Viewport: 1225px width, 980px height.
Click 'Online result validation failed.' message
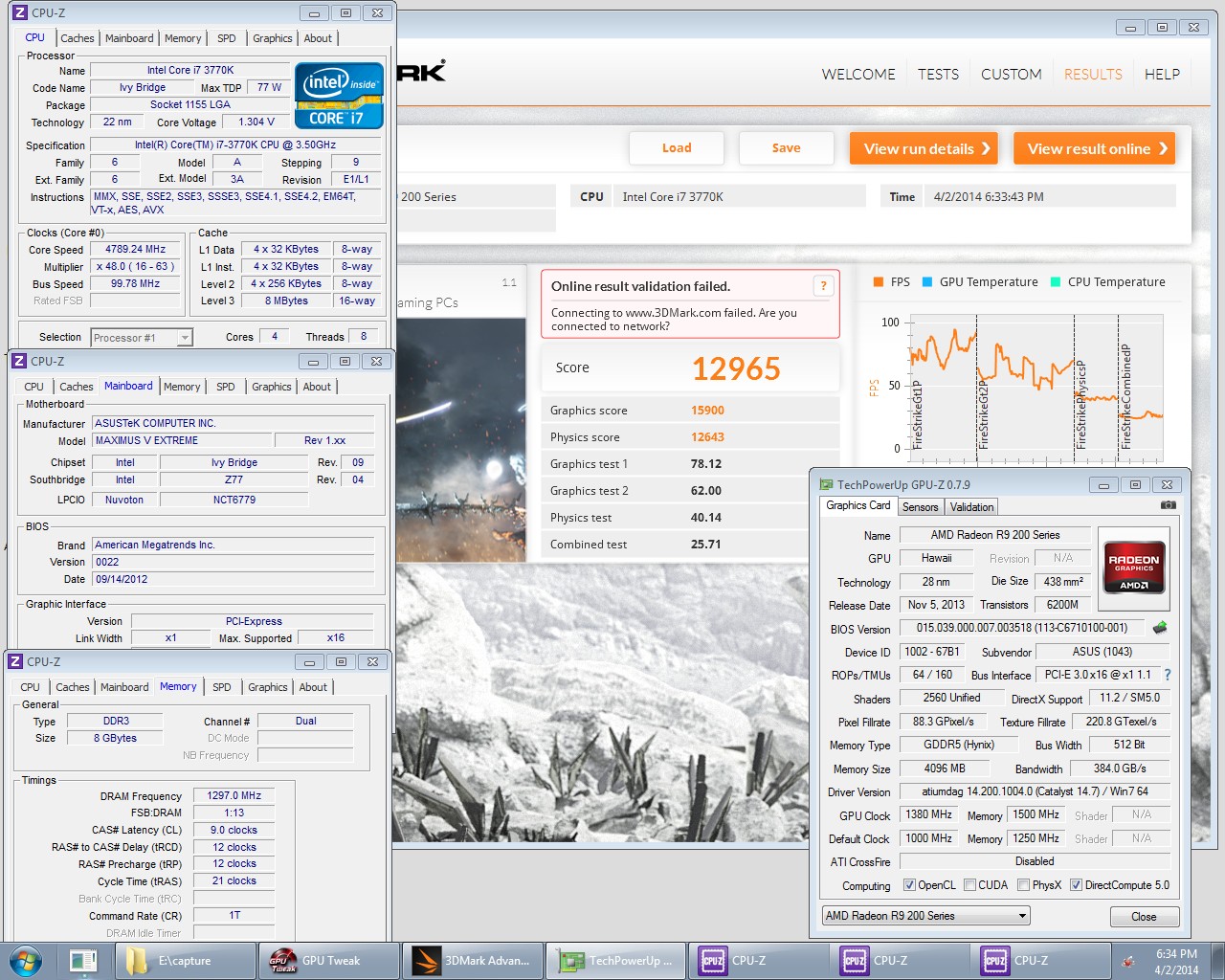click(x=640, y=286)
